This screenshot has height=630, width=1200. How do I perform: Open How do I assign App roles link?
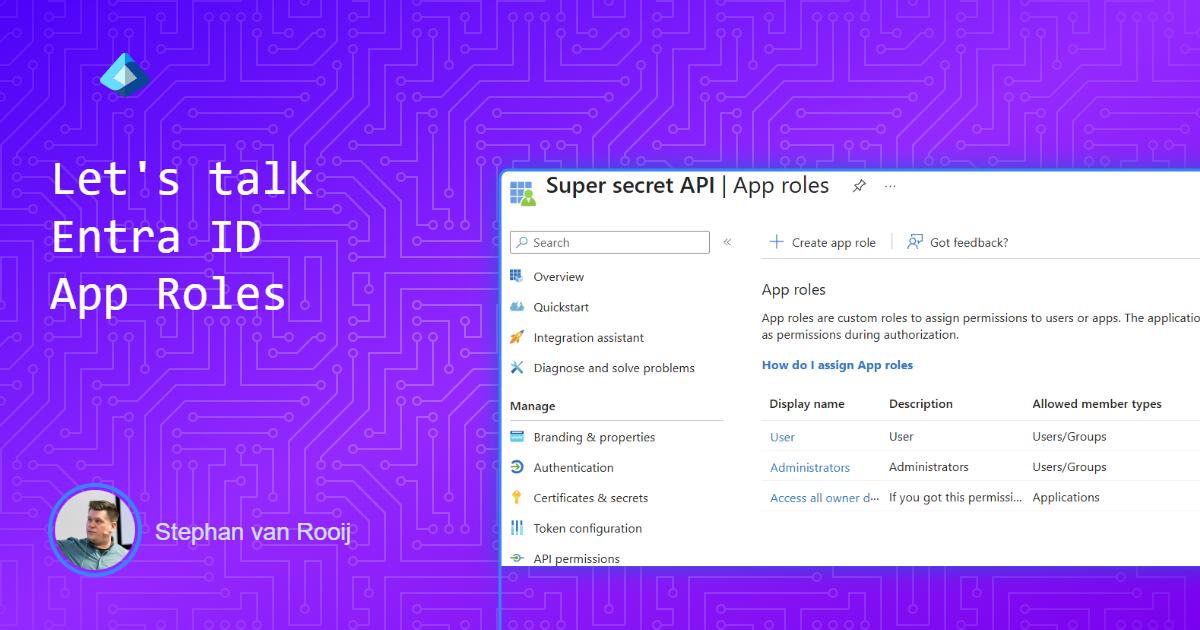point(838,365)
